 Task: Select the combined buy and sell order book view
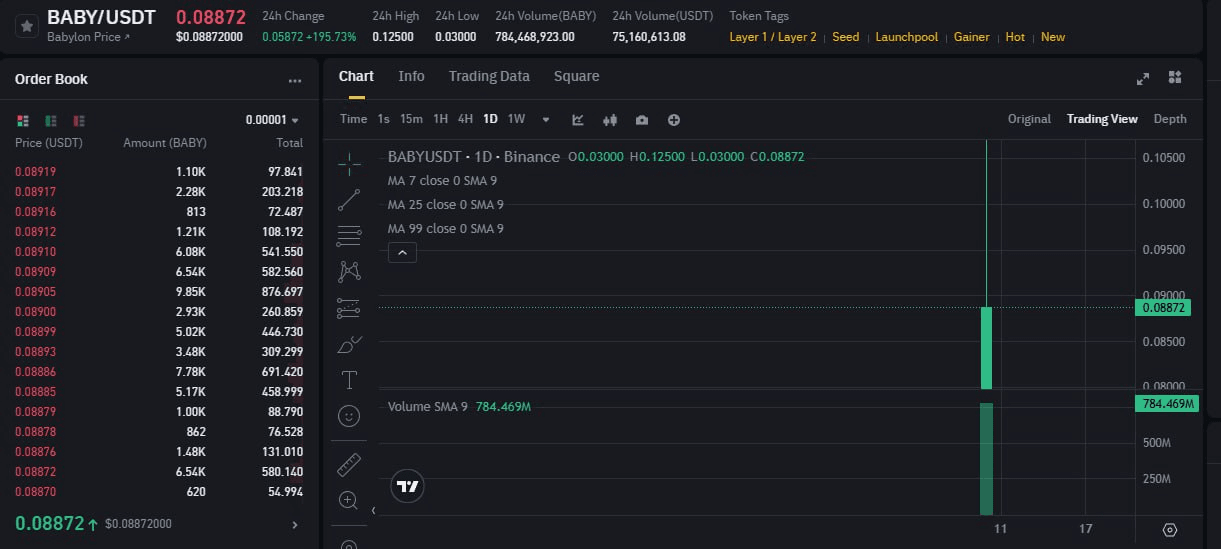pos(23,120)
